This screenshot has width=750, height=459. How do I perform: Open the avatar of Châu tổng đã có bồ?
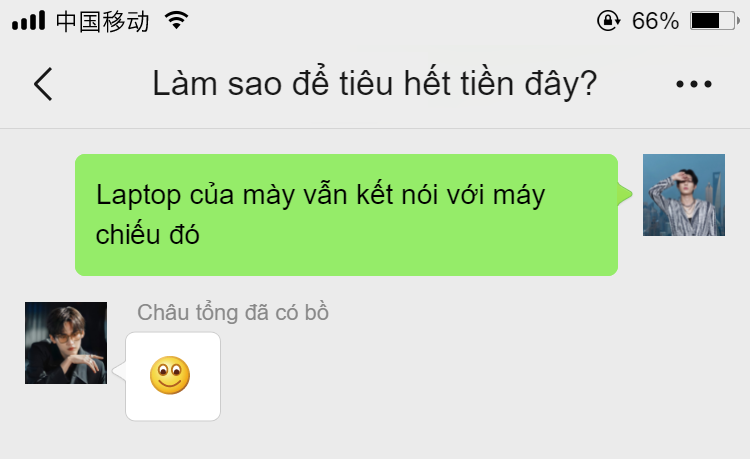[x=66, y=343]
